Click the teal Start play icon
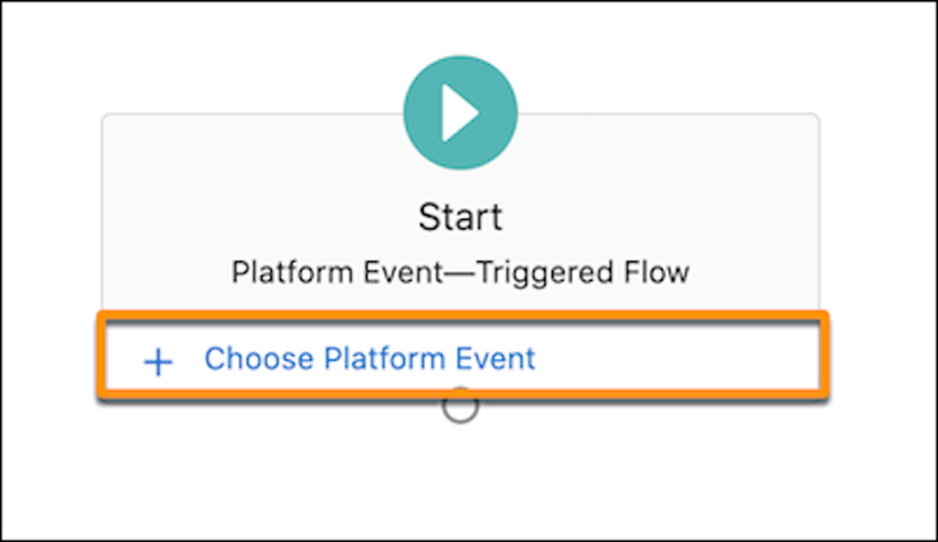This screenshot has width=938, height=542. [x=460, y=112]
